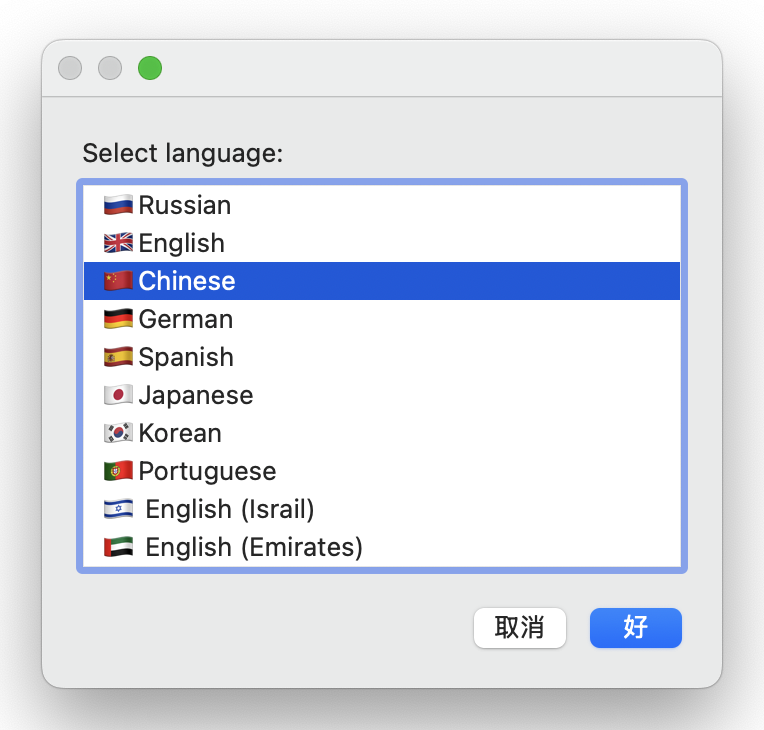Choose the English language entry
The height and width of the screenshot is (730, 764).
[x=382, y=243]
